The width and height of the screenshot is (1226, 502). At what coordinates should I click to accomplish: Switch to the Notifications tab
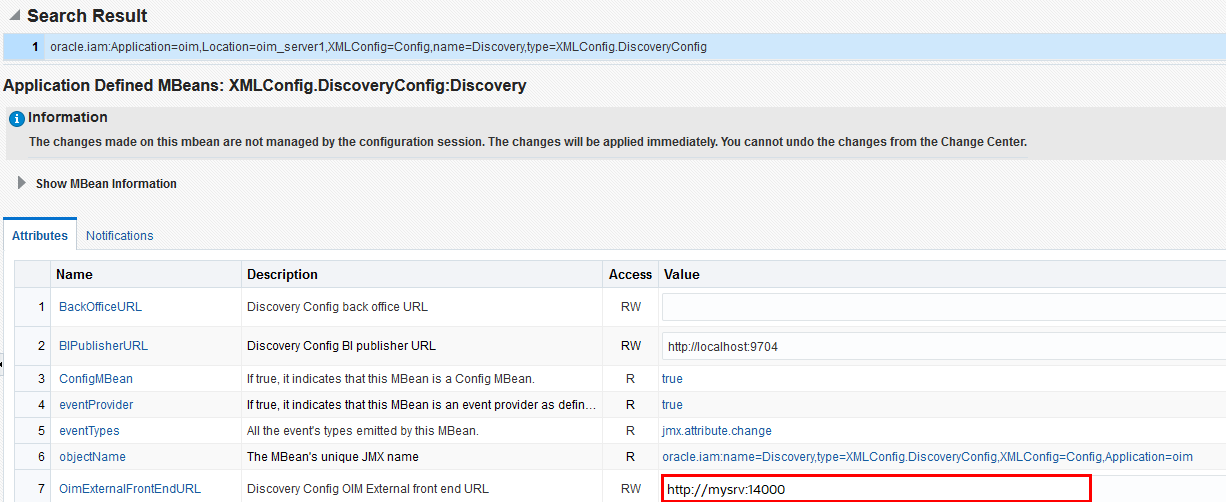point(119,236)
